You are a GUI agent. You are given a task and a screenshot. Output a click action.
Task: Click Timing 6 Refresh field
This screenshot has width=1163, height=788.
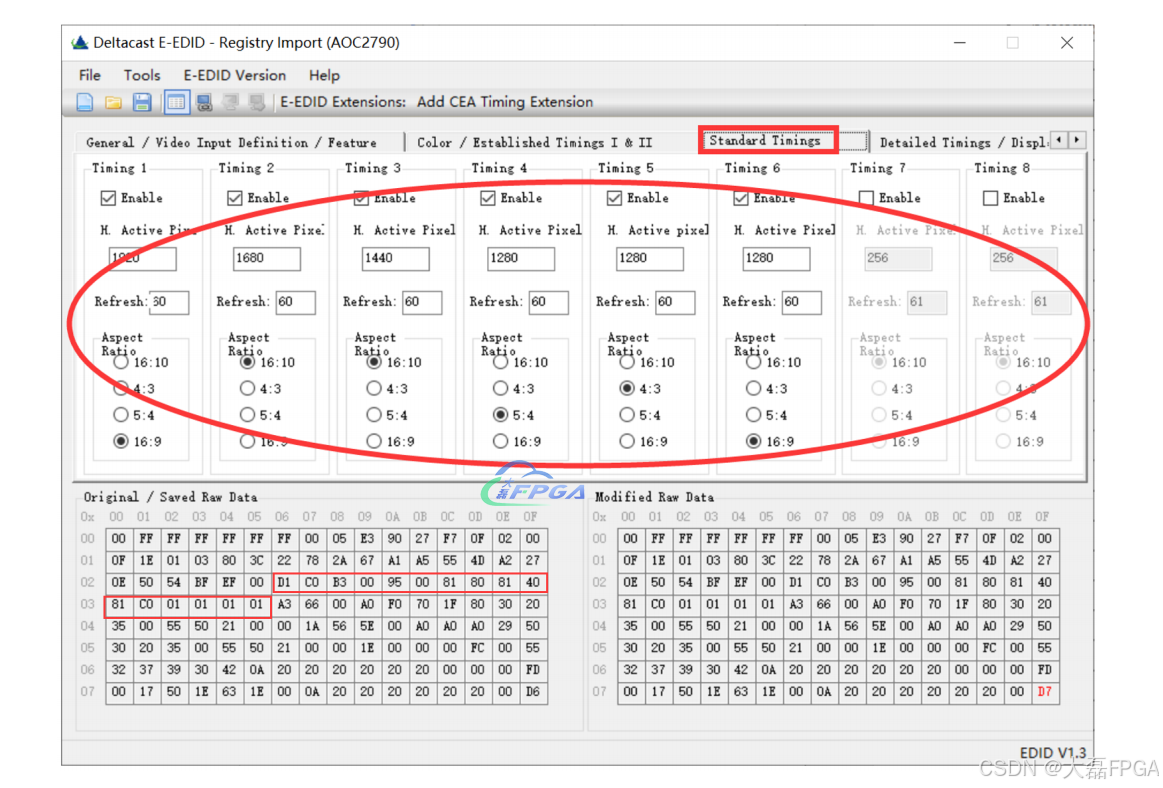click(802, 302)
